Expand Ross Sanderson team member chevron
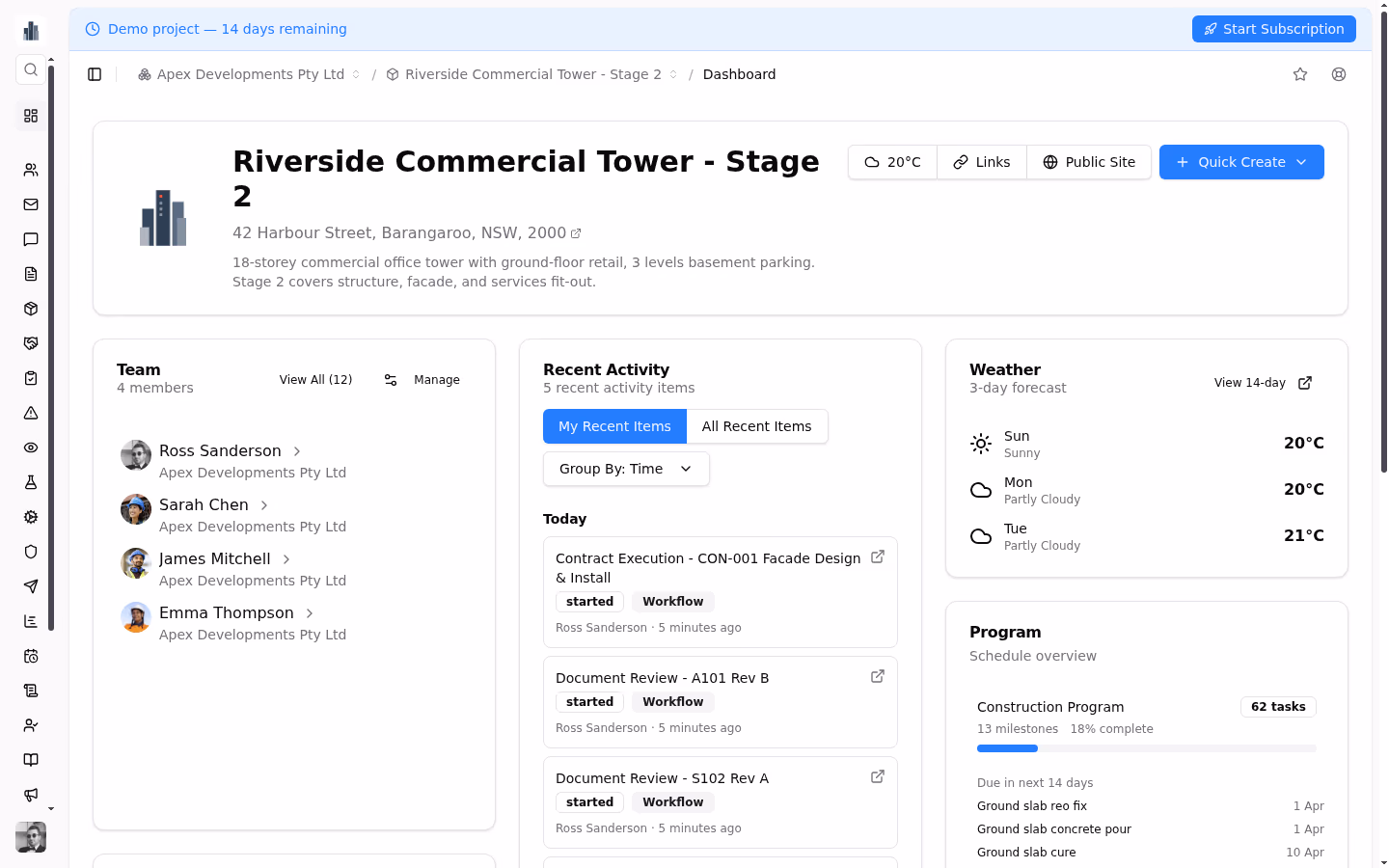The width and height of the screenshot is (1389, 868). point(297,451)
